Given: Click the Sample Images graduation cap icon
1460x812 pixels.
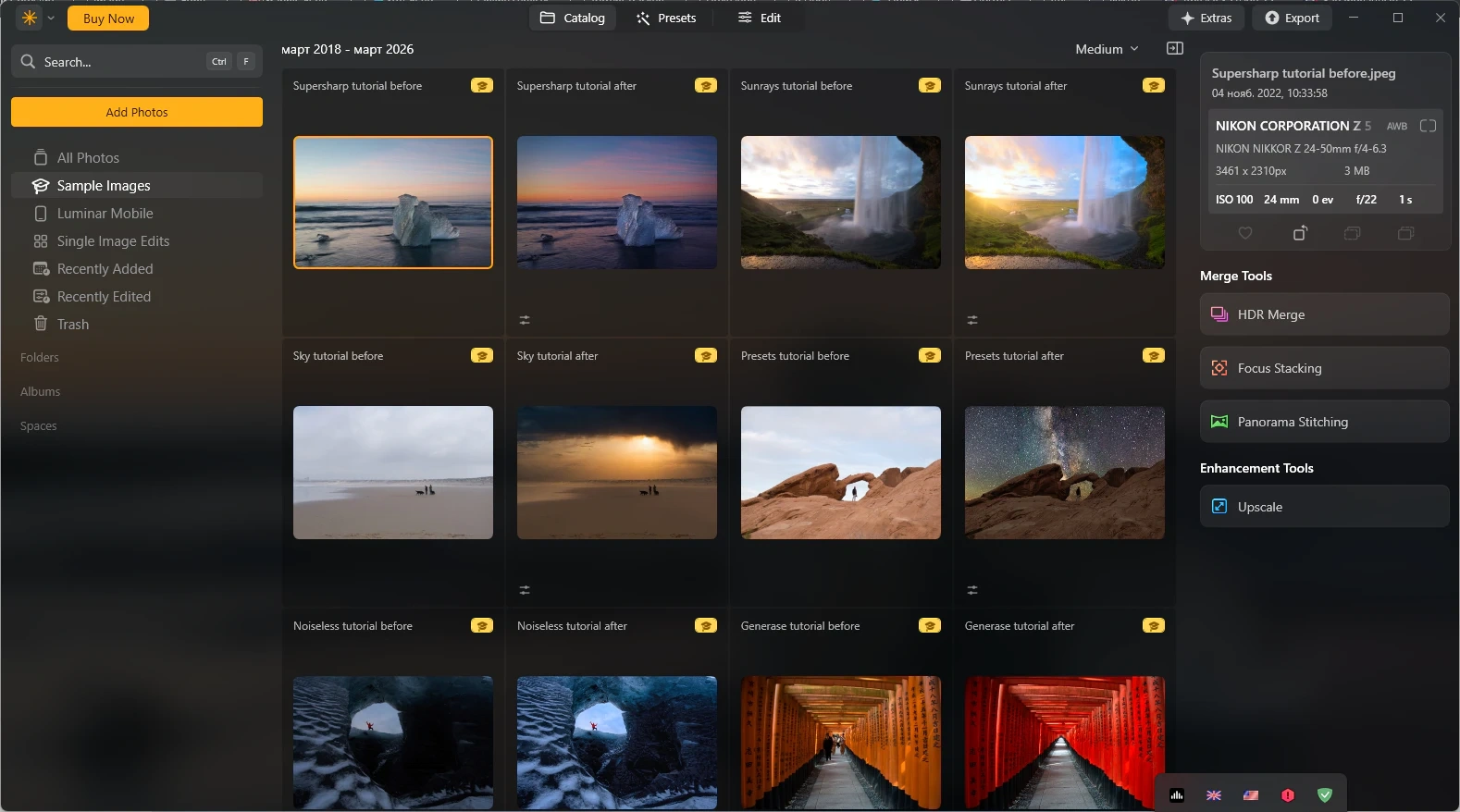Looking at the screenshot, I should (x=41, y=186).
